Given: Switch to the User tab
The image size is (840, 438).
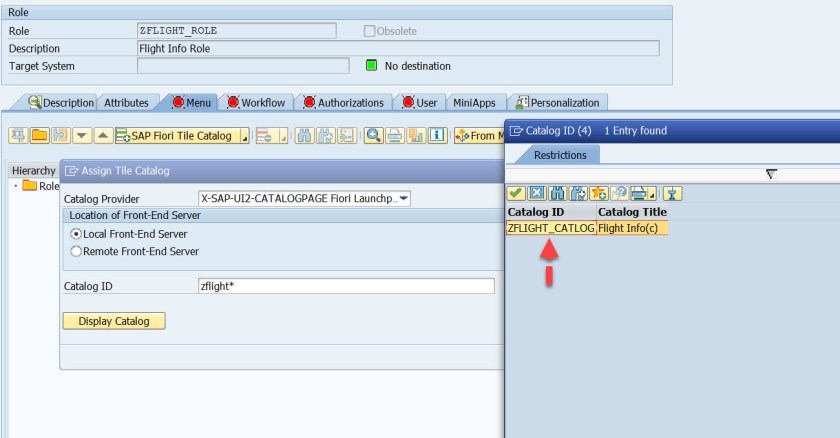Looking at the screenshot, I should click(x=419, y=102).
